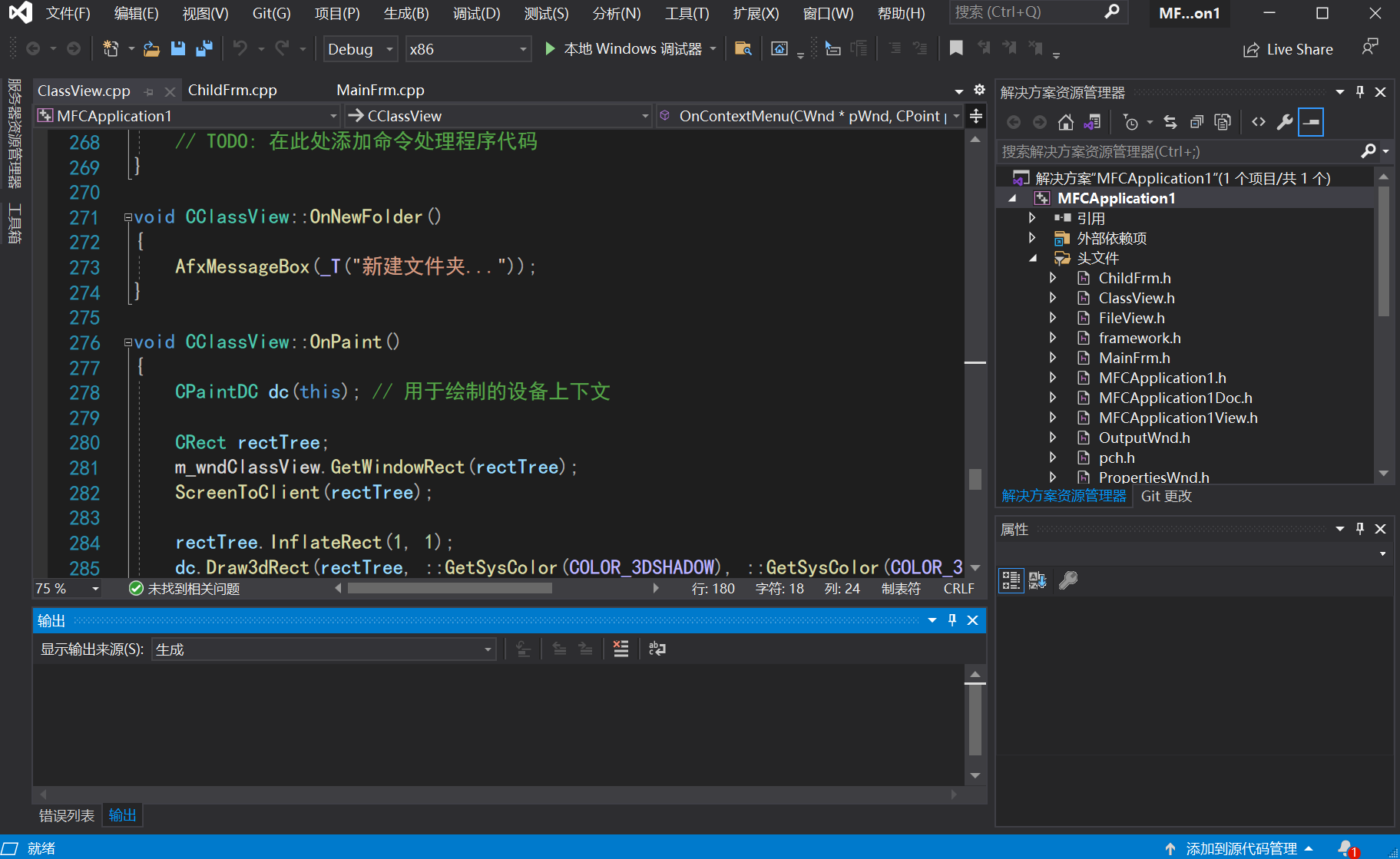Expand the 外部依赖项 node
The image size is (1400, 859).
pyautogui.click(x=1033, y=238)
